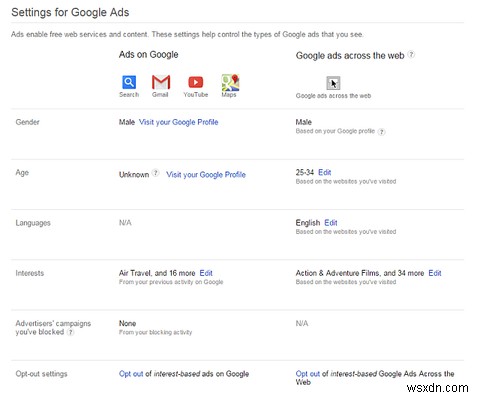
Task: Click the Male value under Ads on Google
Action: point(127,122)
